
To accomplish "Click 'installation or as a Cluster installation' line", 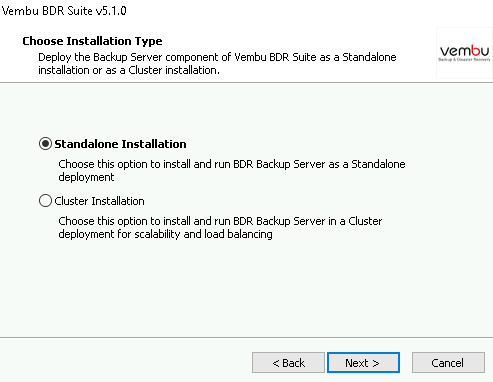I will click(129, 70).
